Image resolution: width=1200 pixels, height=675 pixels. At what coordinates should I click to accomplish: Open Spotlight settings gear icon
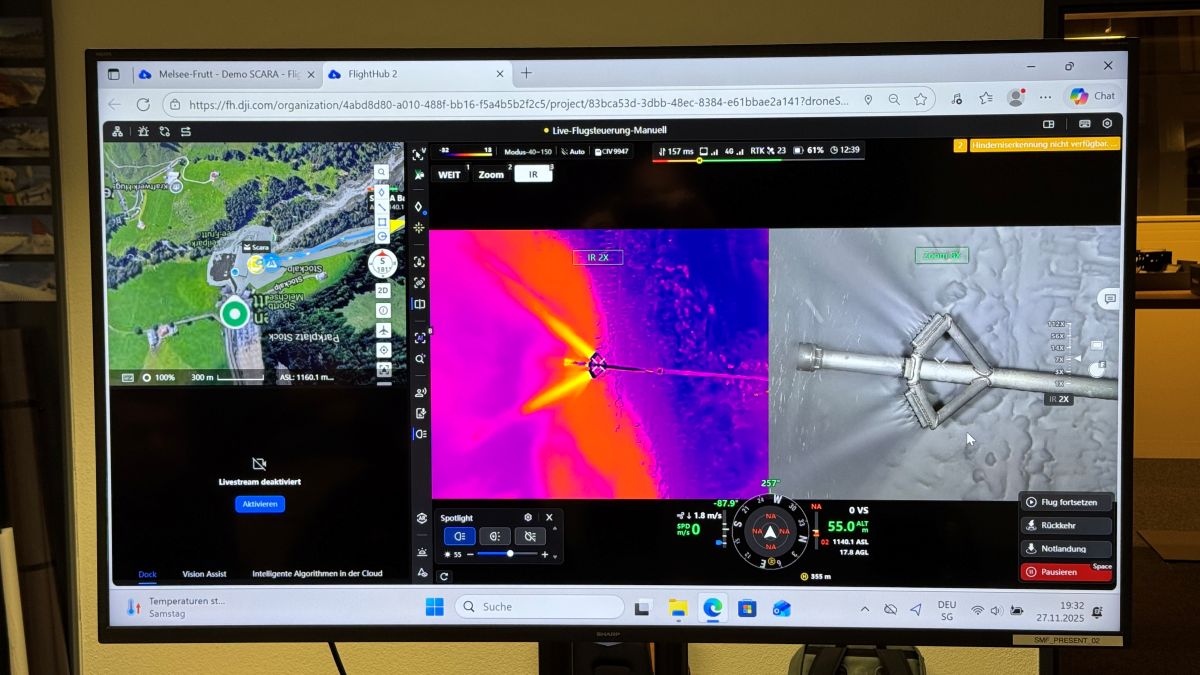coord(528,517)
